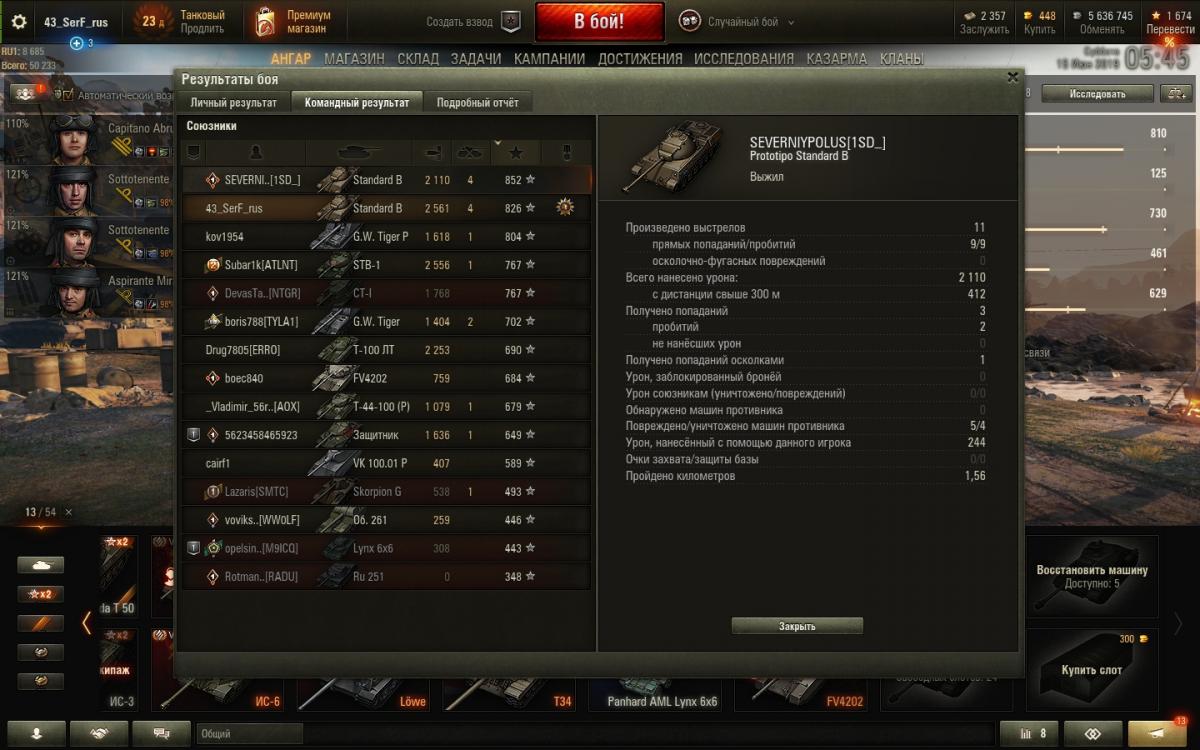Sort allies by damage dealt column icon
1200x750 pixels.
433,152
